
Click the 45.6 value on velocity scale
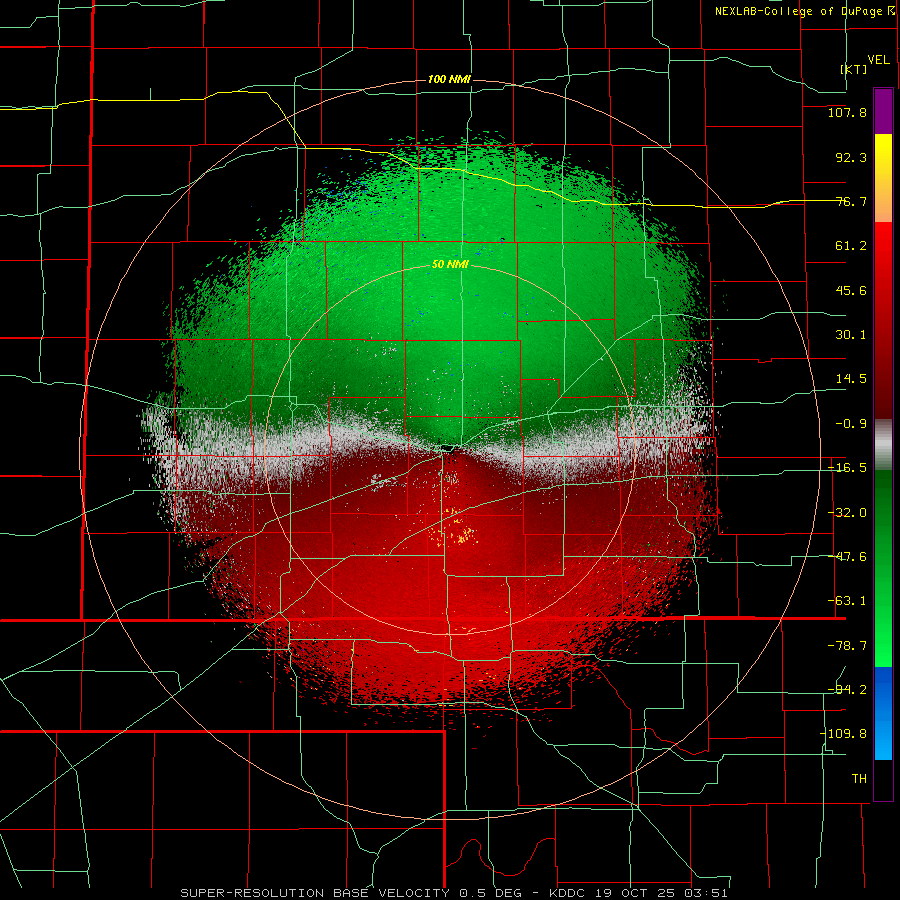[851, 290]
